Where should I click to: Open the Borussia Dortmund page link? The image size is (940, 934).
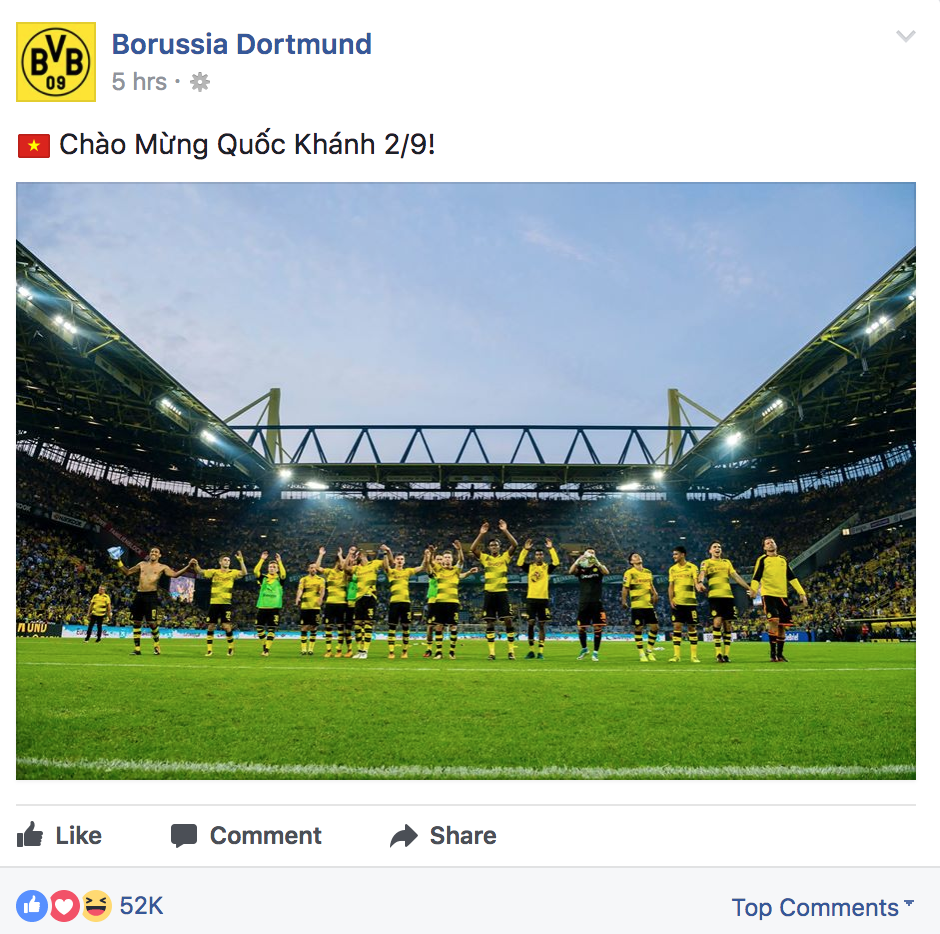pos(242,44)
